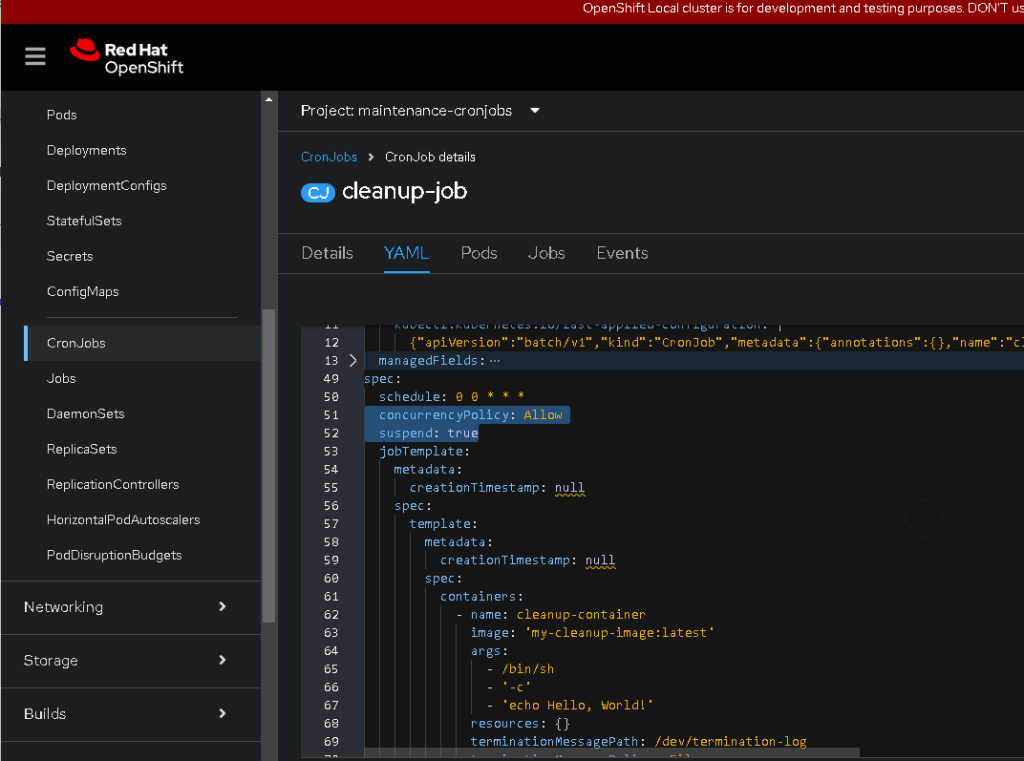The image size is (1024, 761).
Task: Click 'concurrencyPolicy: Allow' line in editor
Action: click(470, 415)
